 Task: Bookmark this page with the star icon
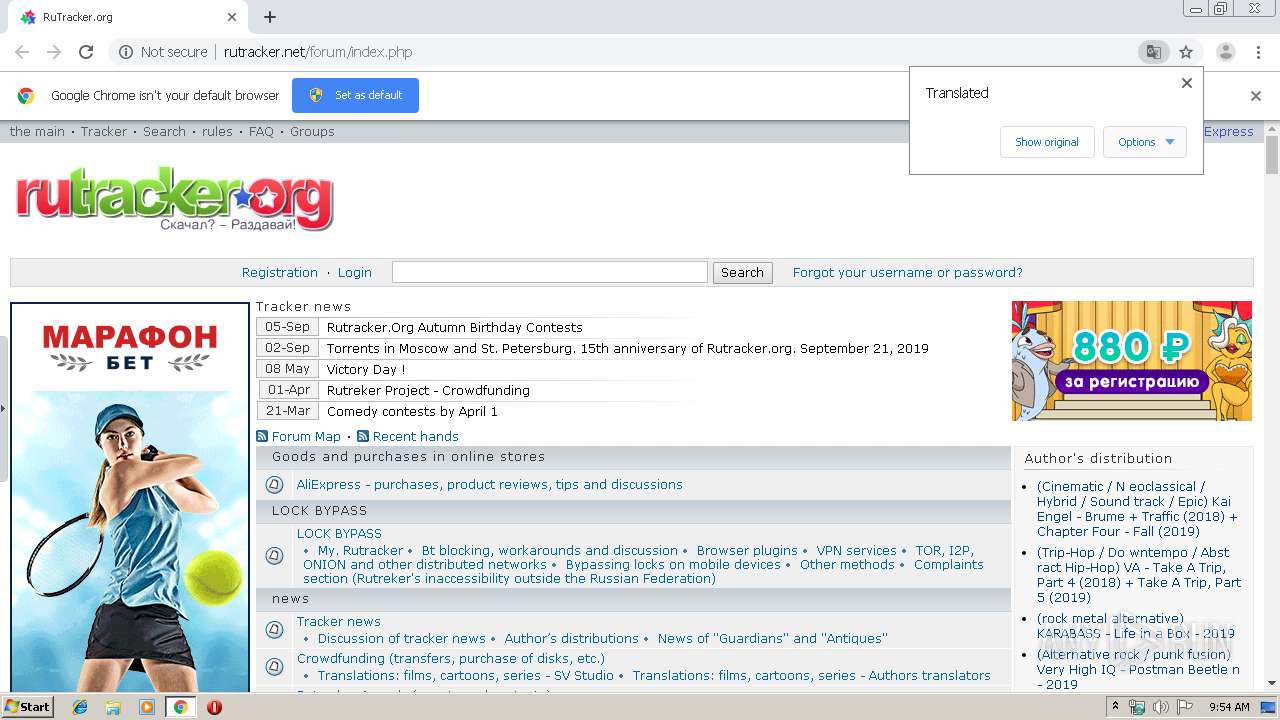pyautogui.click(x=1186, y=52)
